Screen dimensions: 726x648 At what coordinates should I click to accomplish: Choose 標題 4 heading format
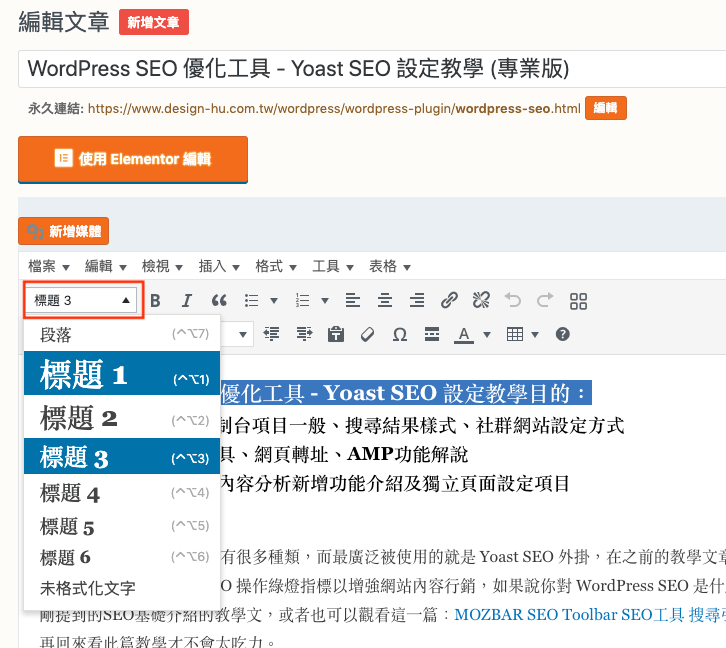[122, 492]
